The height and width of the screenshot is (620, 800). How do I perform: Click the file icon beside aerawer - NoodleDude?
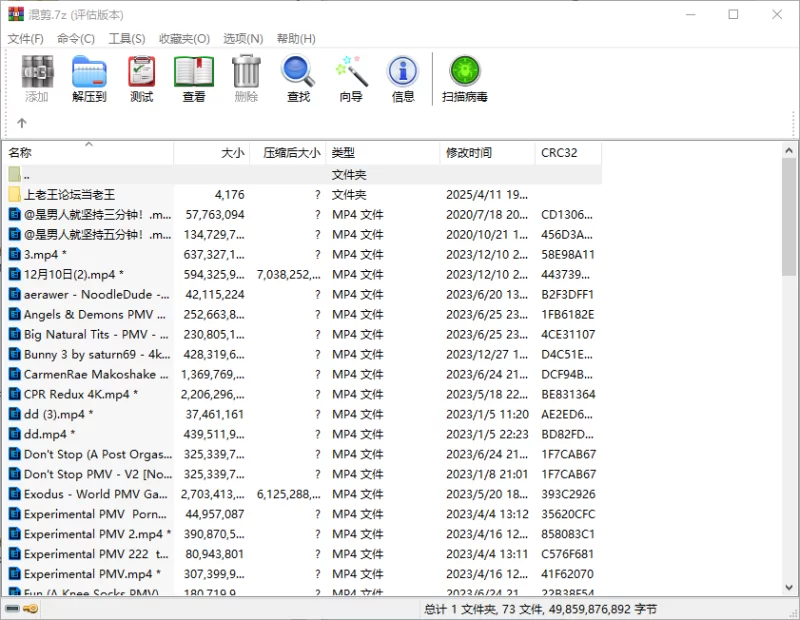click(x=15, y=294)
